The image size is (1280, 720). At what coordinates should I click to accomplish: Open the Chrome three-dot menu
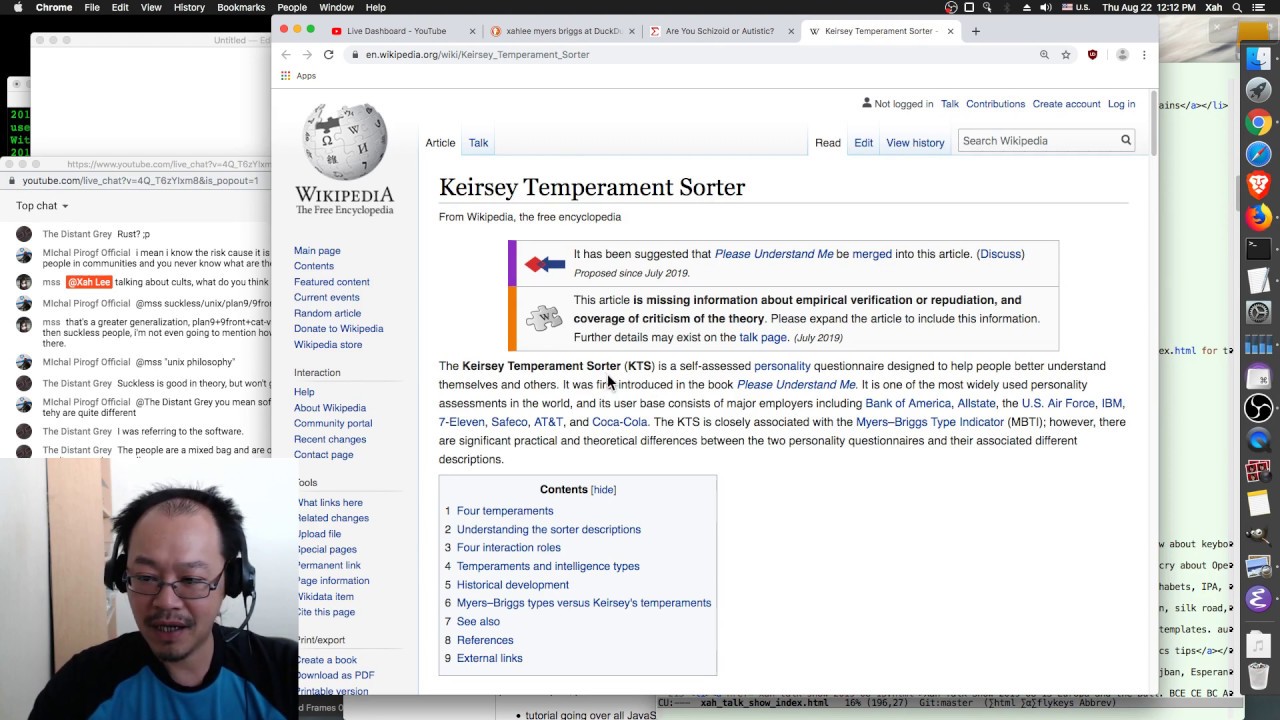click(x=1144, y=55)
